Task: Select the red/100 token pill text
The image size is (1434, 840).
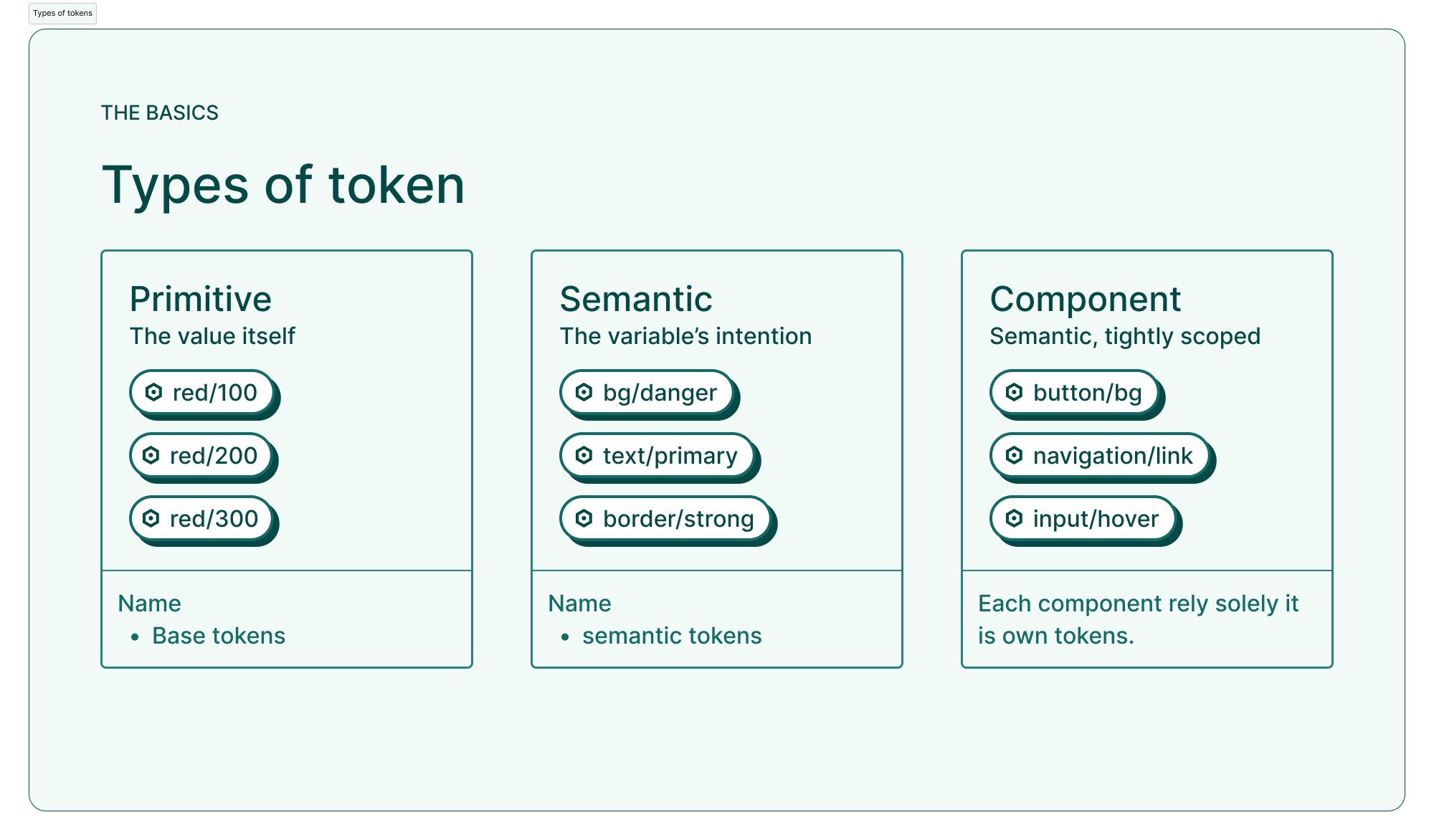Action: pyautogui.click(x=214, y=393)
